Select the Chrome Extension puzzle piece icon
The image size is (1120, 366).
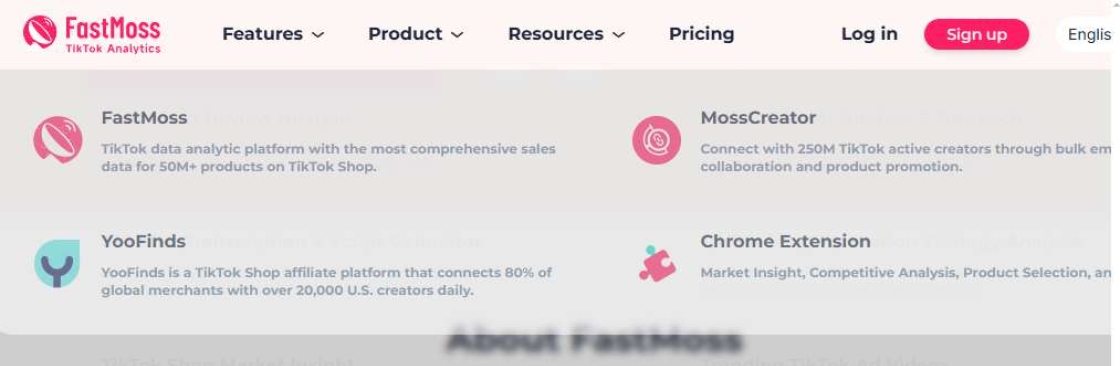(657, 264)
